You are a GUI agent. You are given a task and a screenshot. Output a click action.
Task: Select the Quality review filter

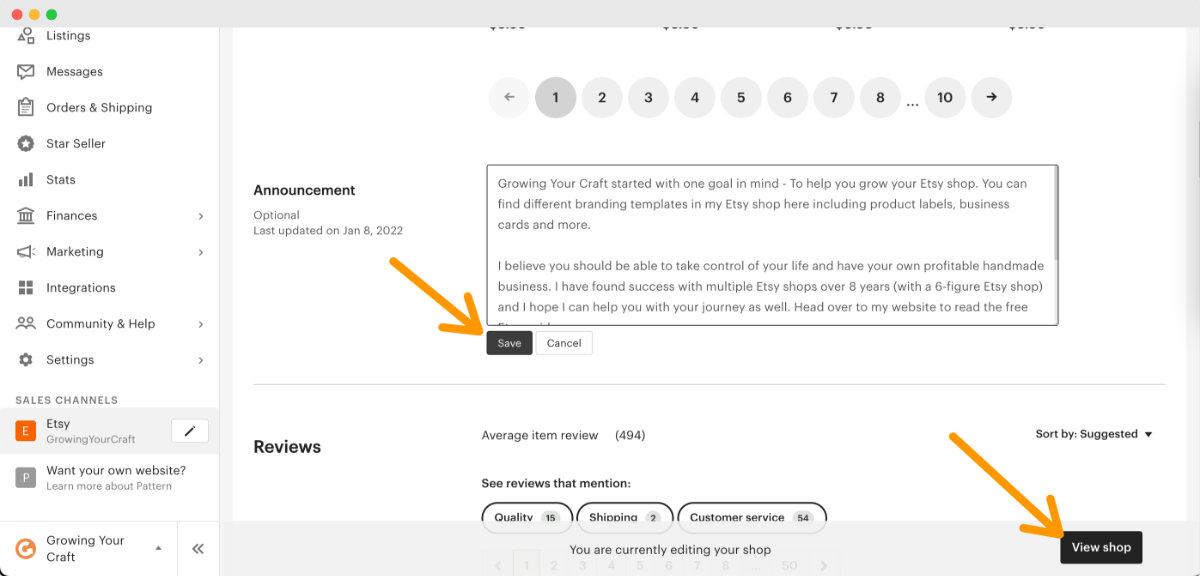click(x=527, y=517)
